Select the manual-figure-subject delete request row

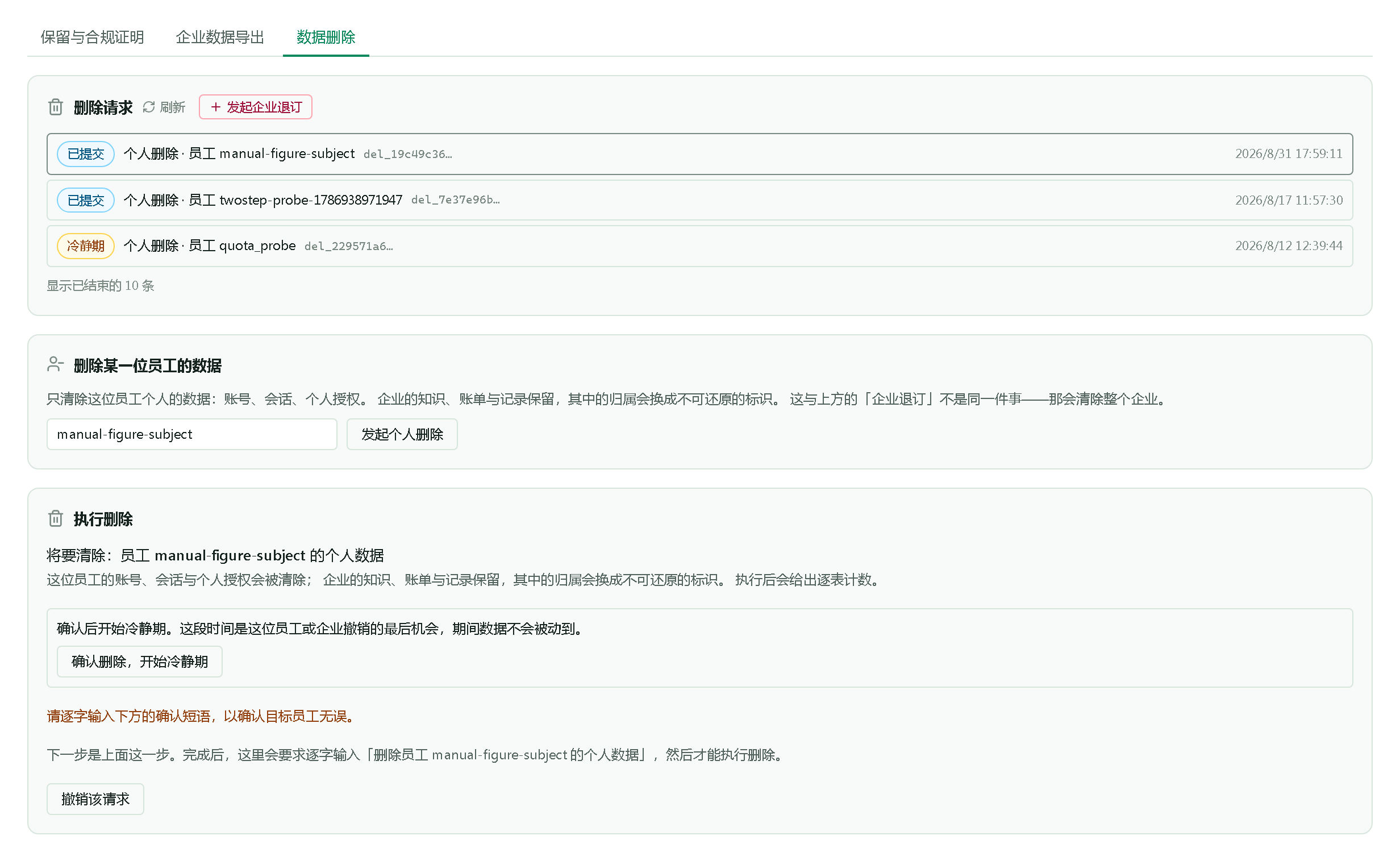pyautogui.click(x=700, y=154)
